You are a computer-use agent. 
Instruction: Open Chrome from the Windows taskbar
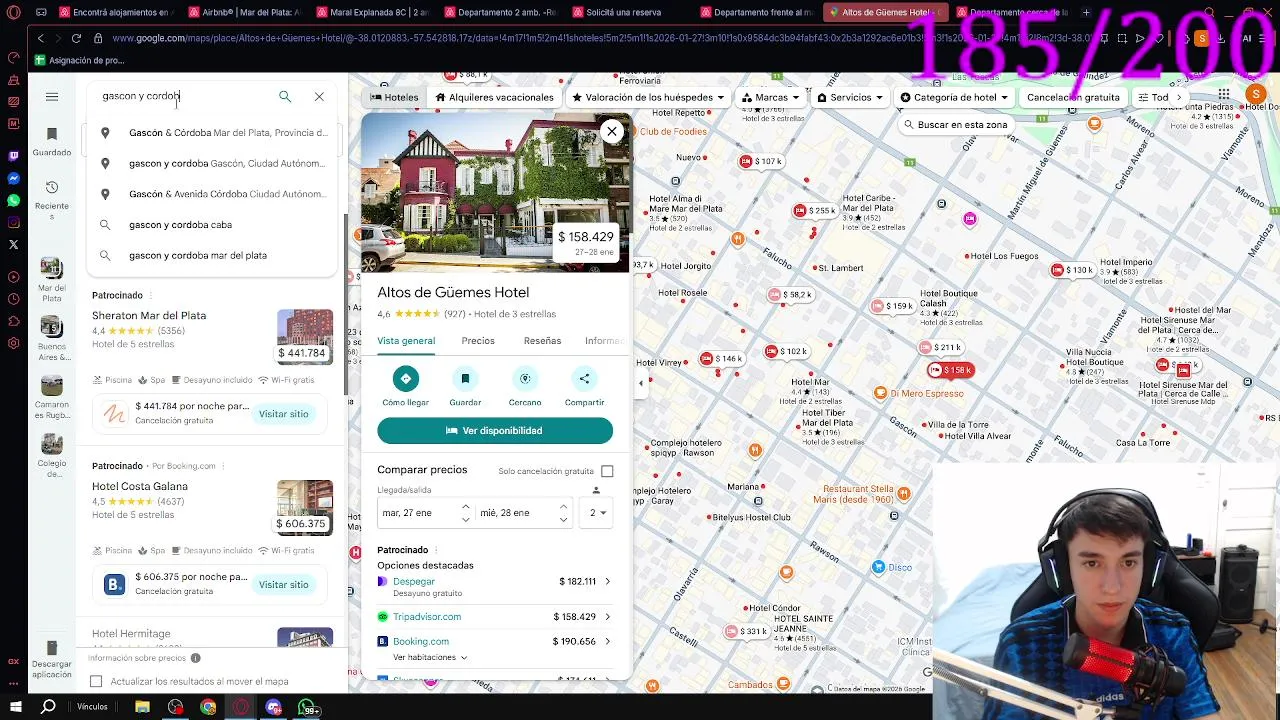[208, 707]
